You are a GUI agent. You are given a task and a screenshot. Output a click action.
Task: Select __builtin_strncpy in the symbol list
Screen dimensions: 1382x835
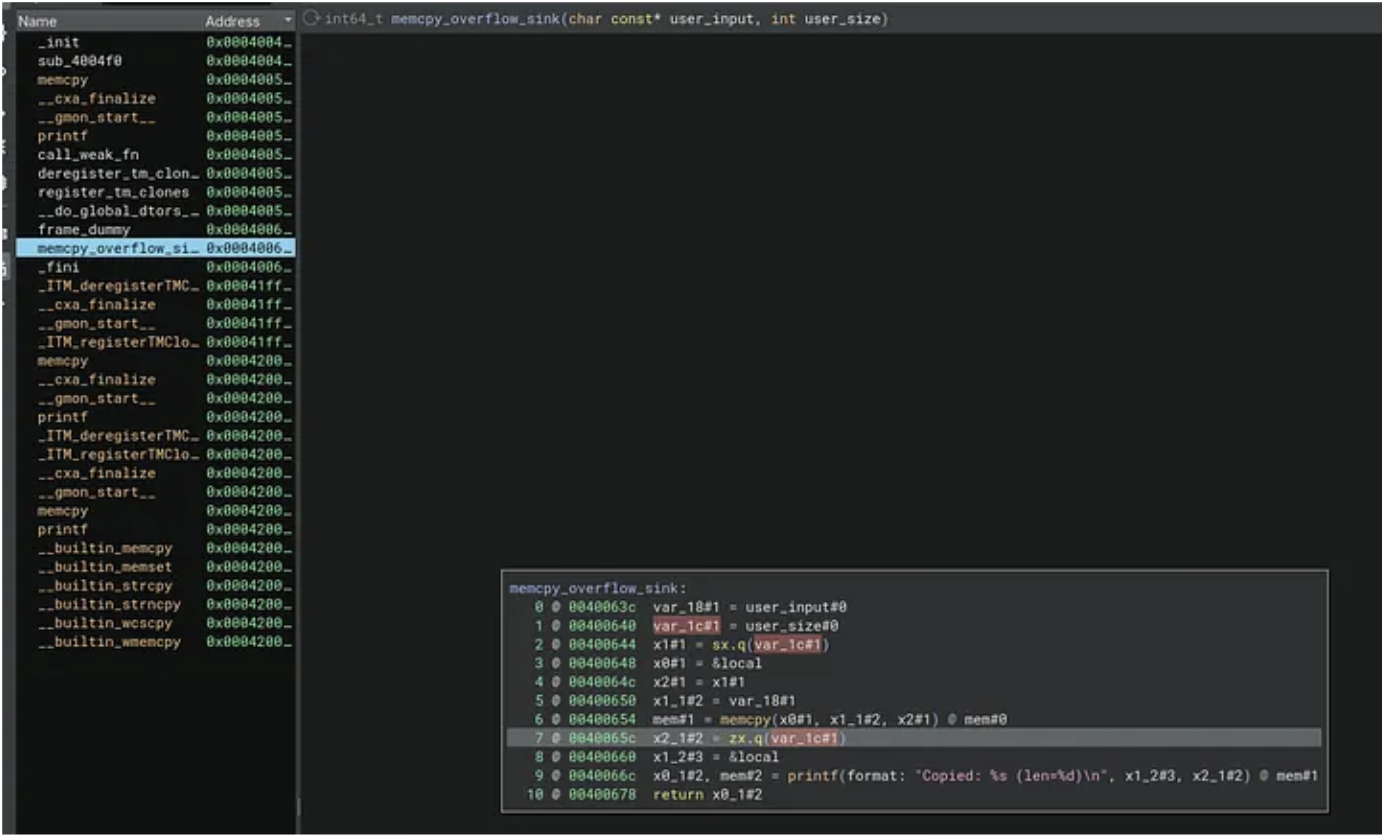coord(109,604)
